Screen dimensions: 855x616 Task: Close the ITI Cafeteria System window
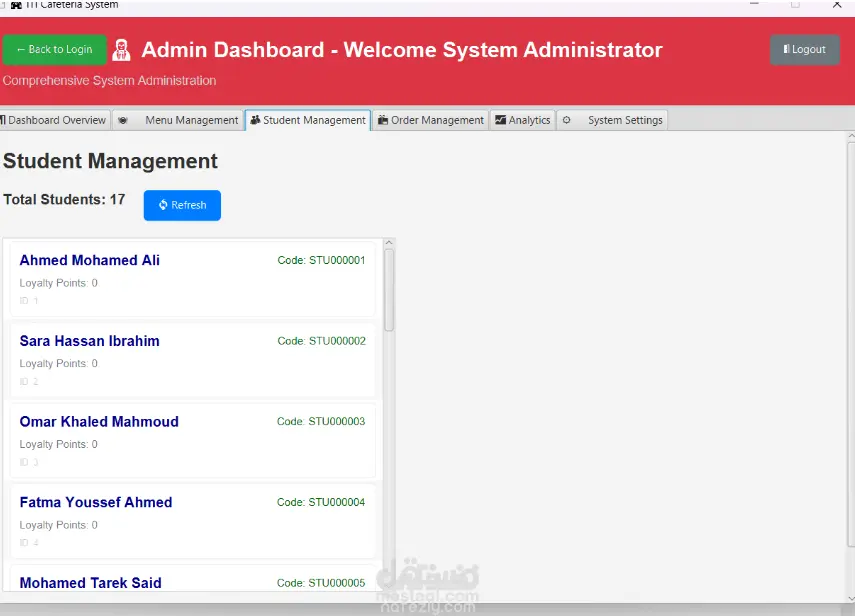point(837,5)
